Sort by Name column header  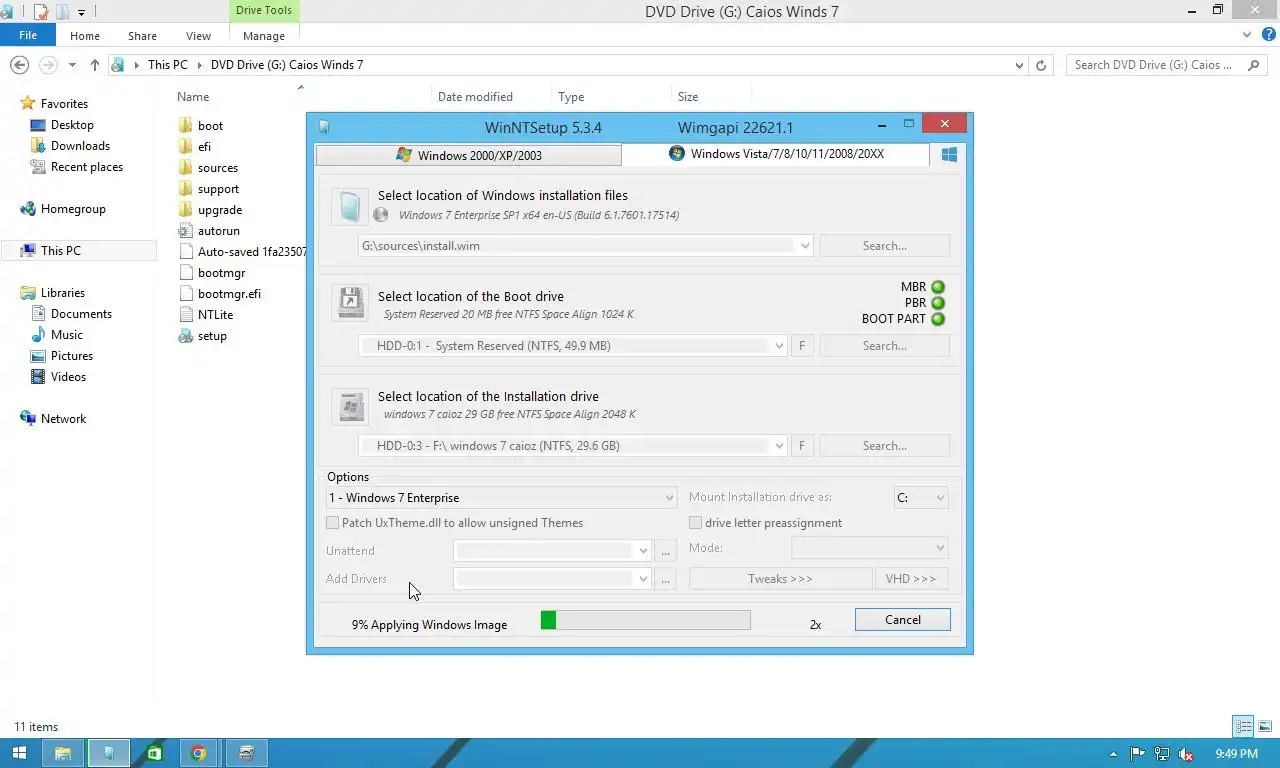(193, 97)
